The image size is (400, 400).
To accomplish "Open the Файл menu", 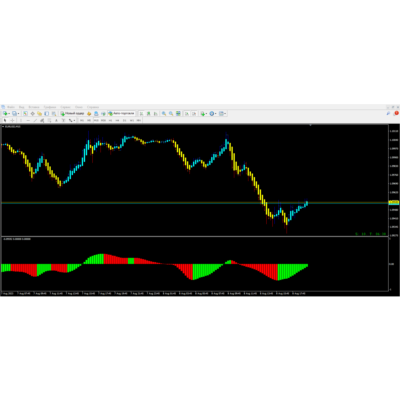I will point(10,107).
